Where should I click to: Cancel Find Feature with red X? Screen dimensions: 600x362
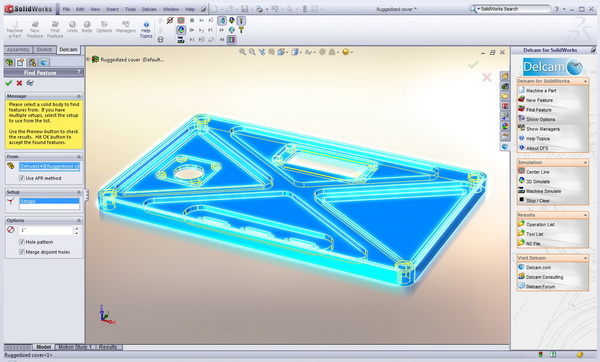(19, 83)
